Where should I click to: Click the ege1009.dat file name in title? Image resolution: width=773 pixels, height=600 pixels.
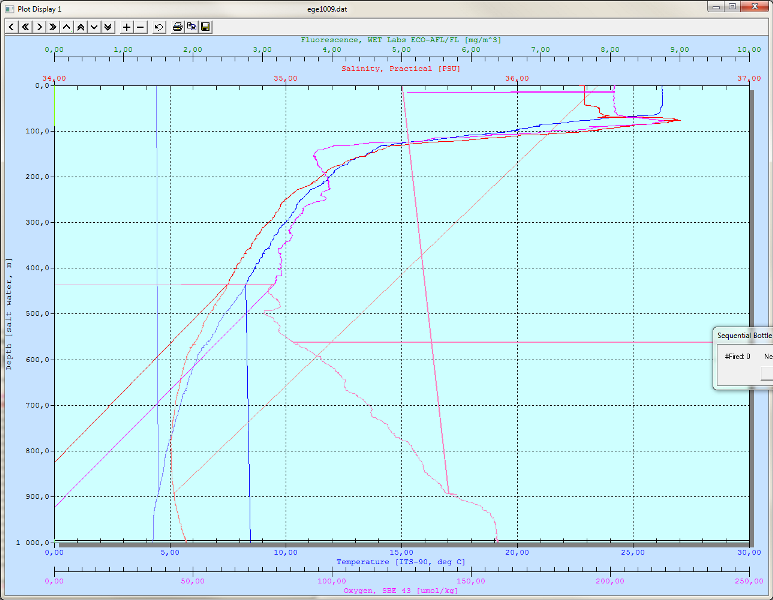(327, 9)
